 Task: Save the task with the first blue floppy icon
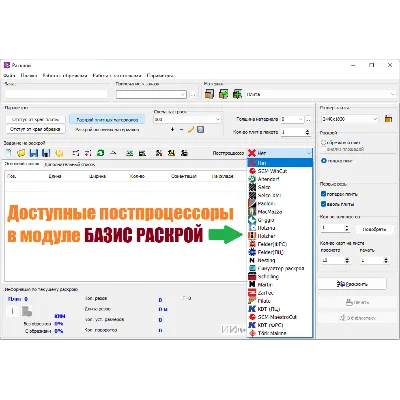tap(34, 153)
